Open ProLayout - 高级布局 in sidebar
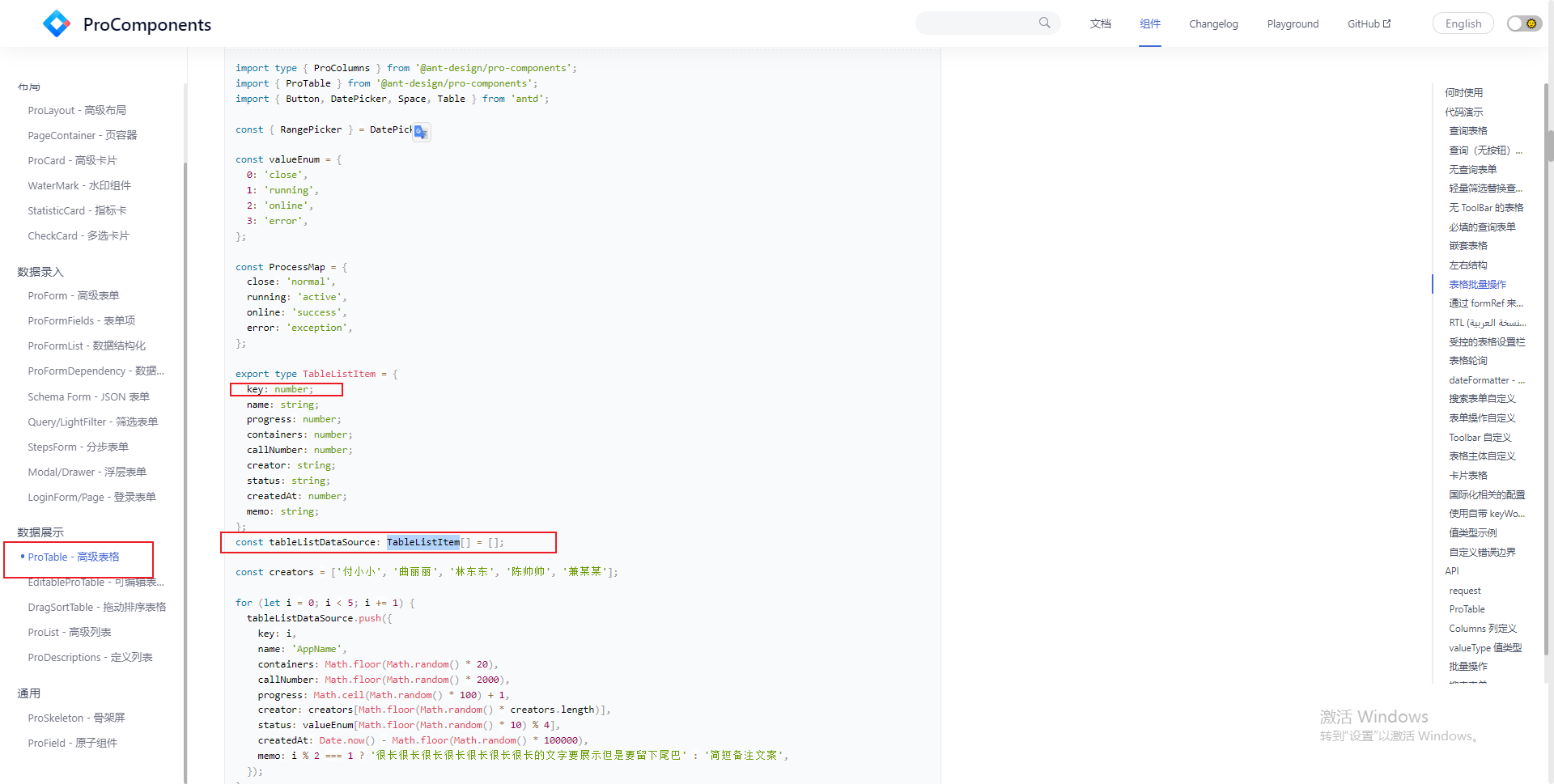Image resolution: width=1554 pixels, height=784 pixels. click(x=77, y=110)
